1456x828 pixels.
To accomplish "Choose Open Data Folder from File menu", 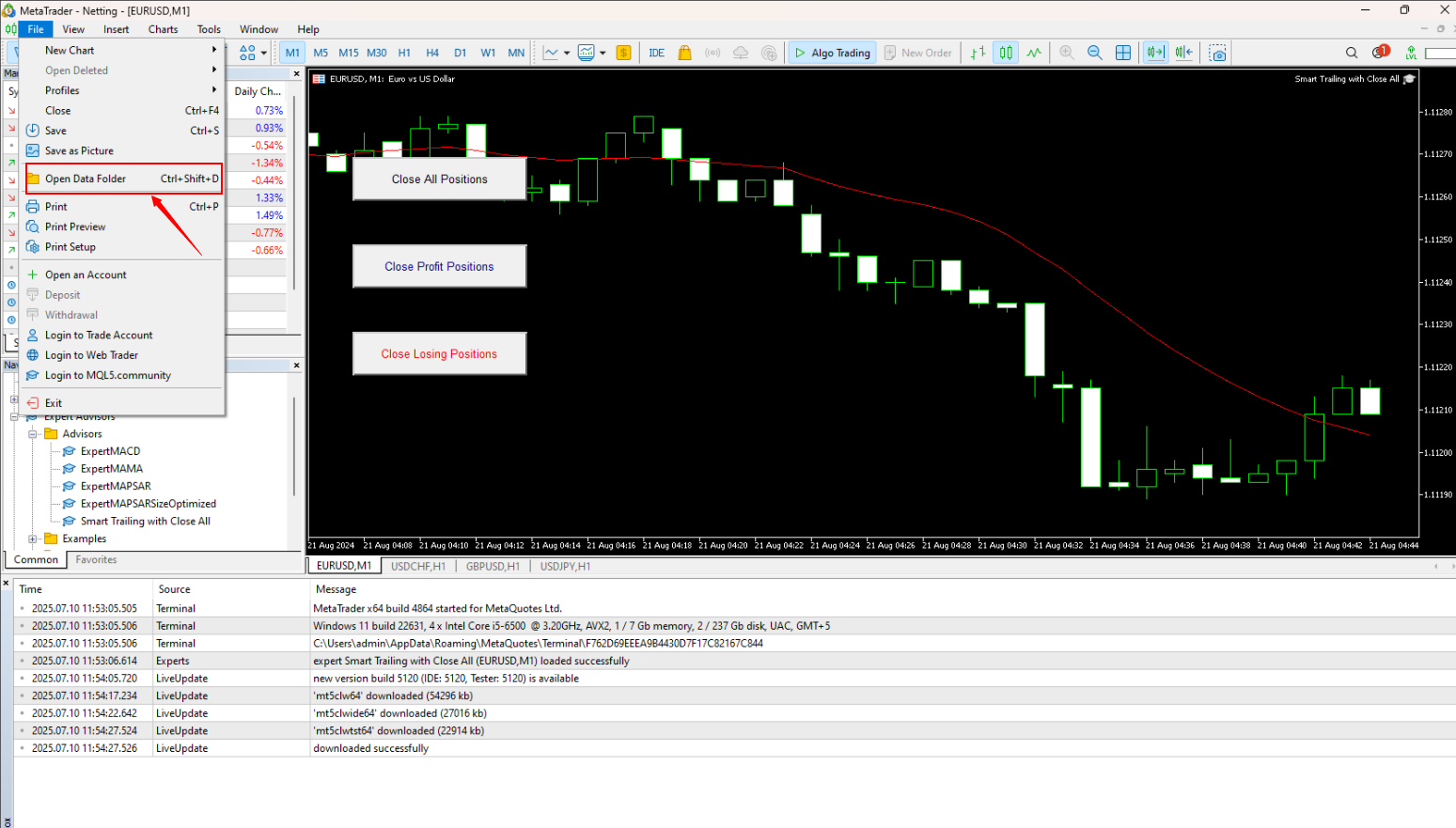I will point(122,179).
